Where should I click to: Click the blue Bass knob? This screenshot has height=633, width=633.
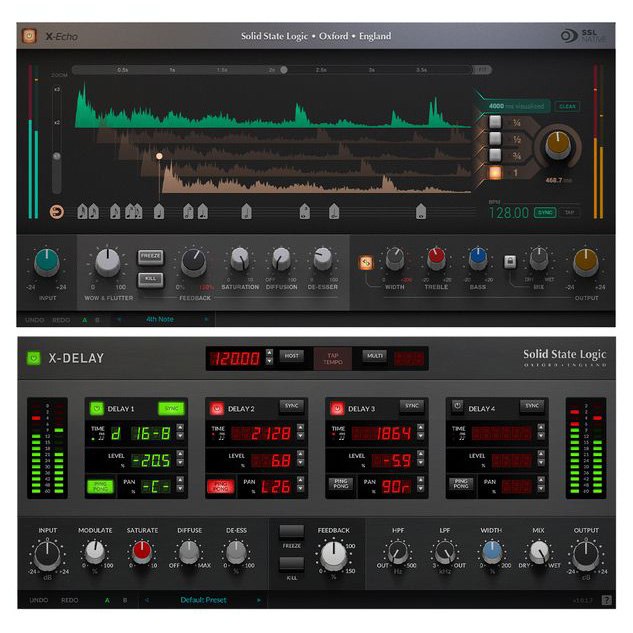click(x=478, y=258)
